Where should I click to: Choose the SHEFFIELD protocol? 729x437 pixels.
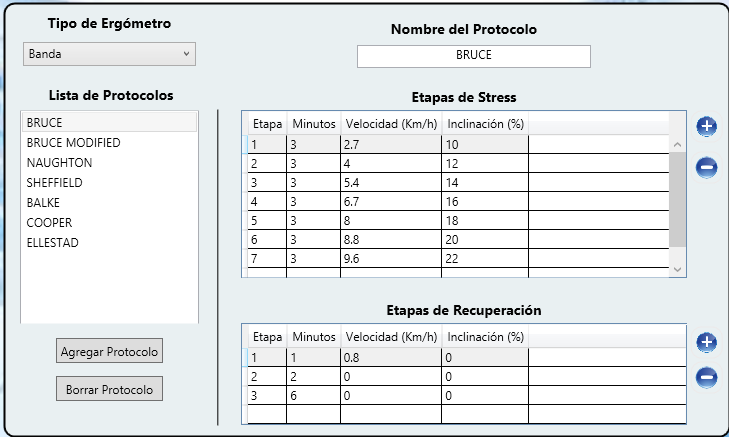pyautogui.click(x=55, y=183)
